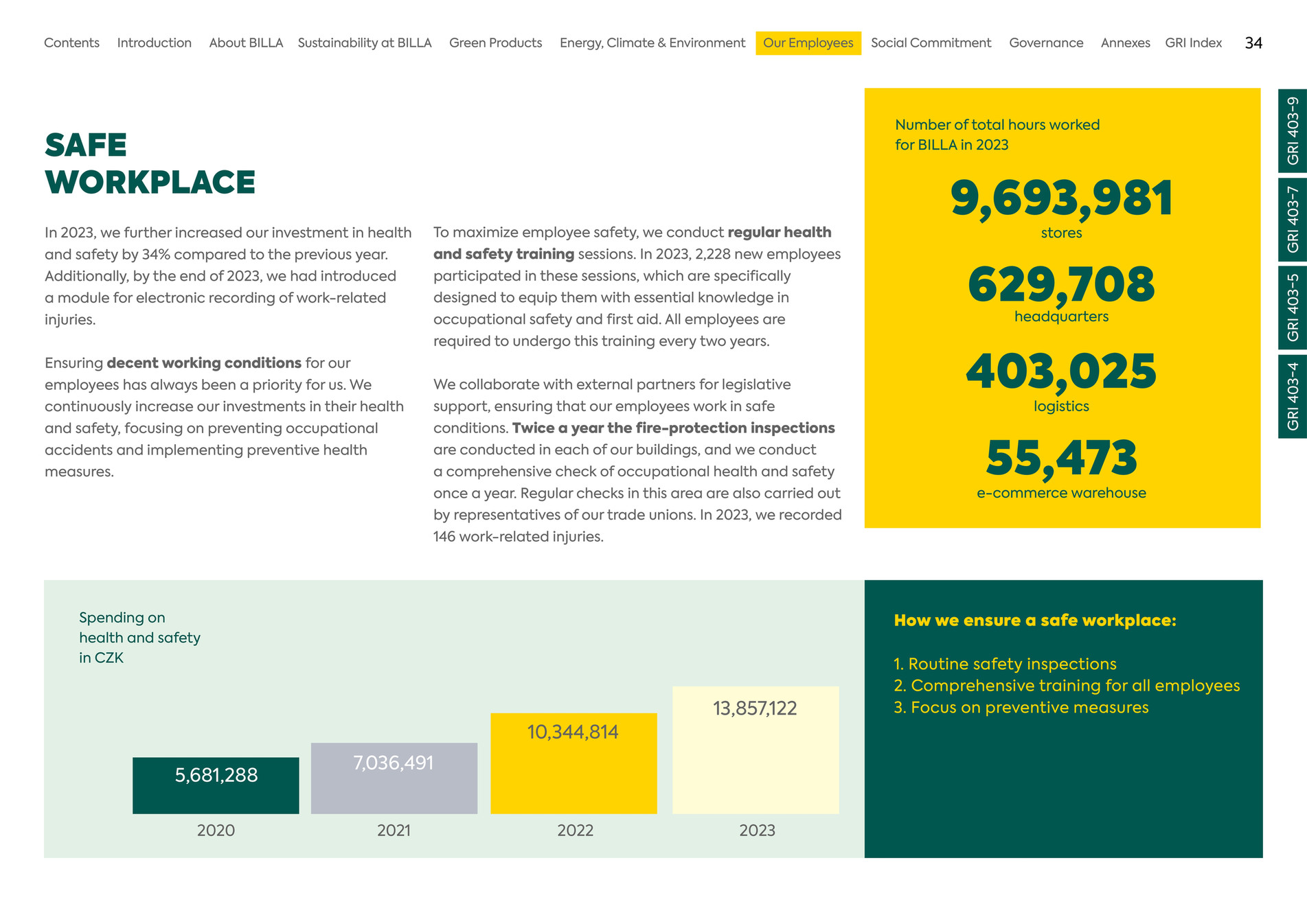This screenshot has width=1307, height=924.
Task: Click the page number 34
Action: pyautogui.click(x=1253, y=43)
